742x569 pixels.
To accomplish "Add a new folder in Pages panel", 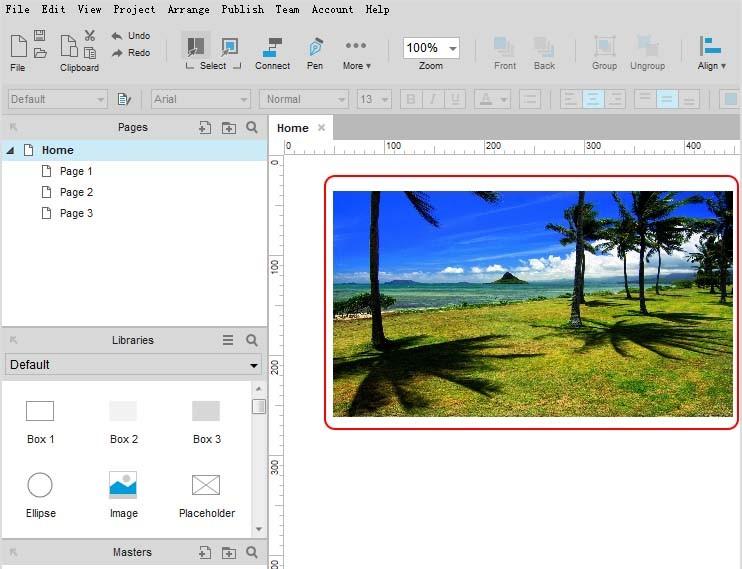I will [229, 128].
